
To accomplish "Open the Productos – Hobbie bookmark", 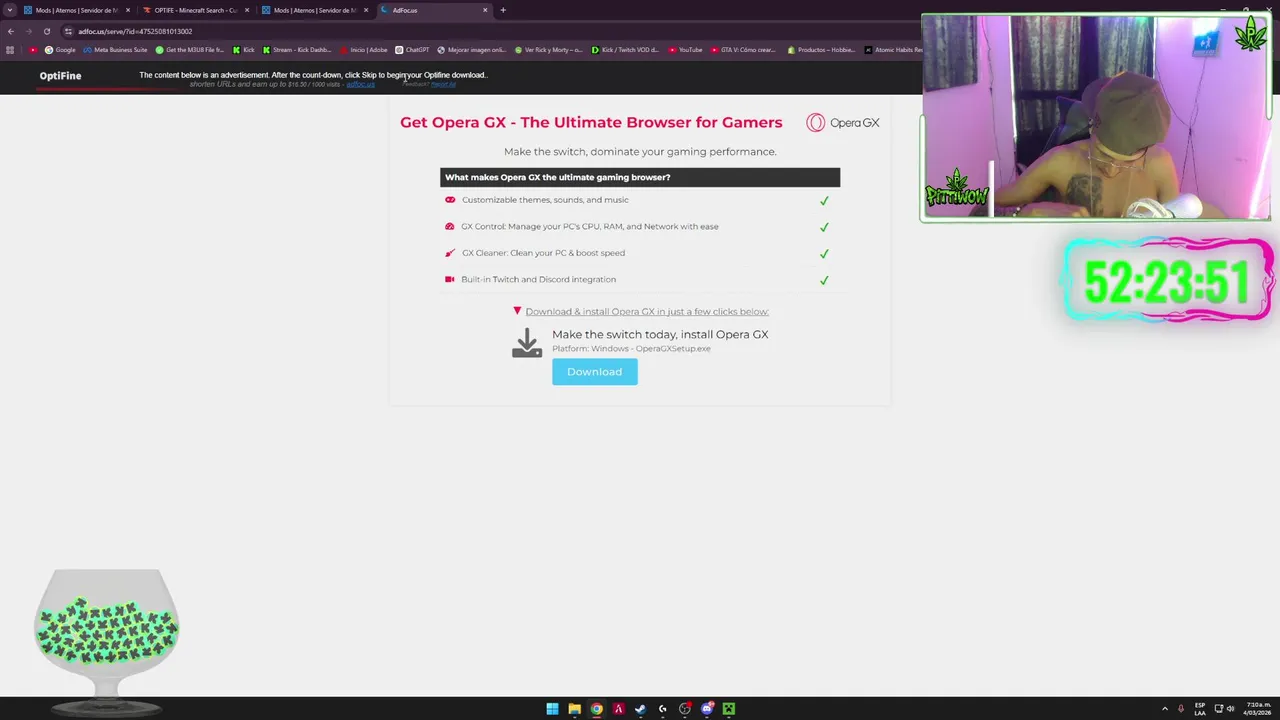I will click(x=822, y=50).
